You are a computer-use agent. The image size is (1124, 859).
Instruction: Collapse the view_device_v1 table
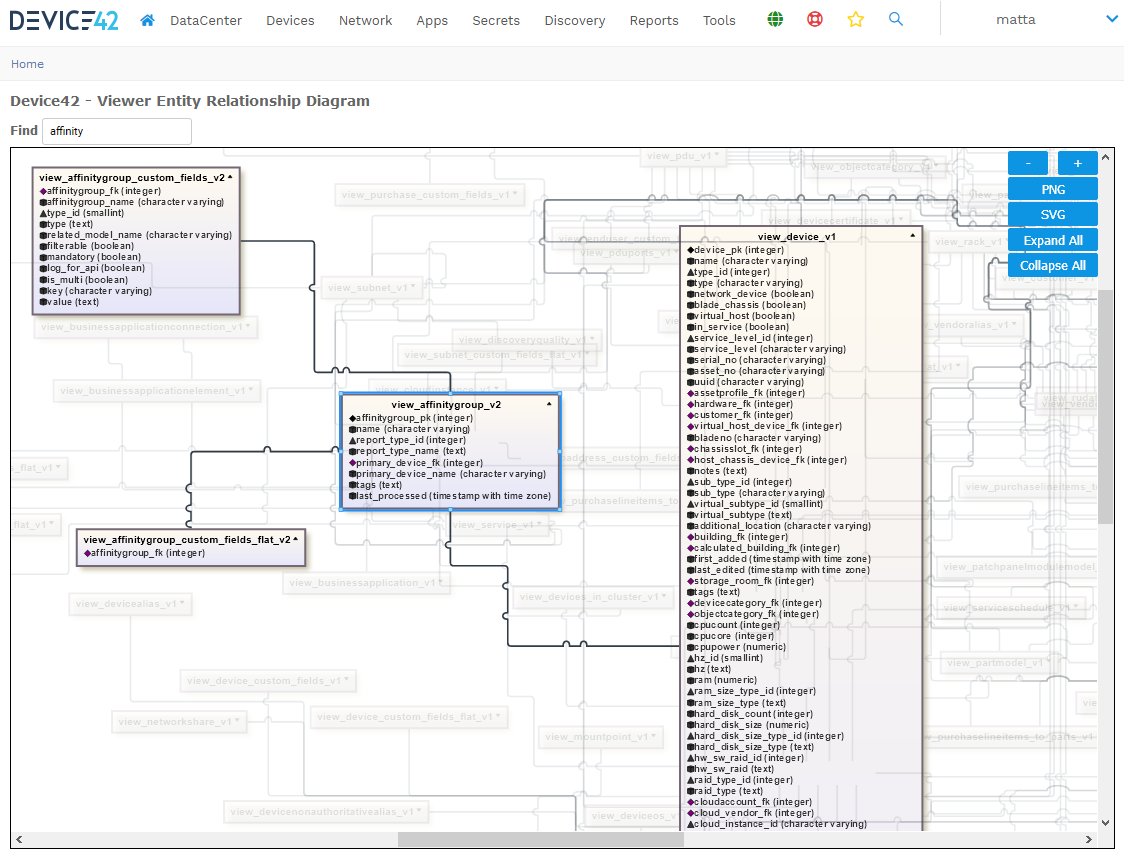pyautogui.click(x=913, y=236)
